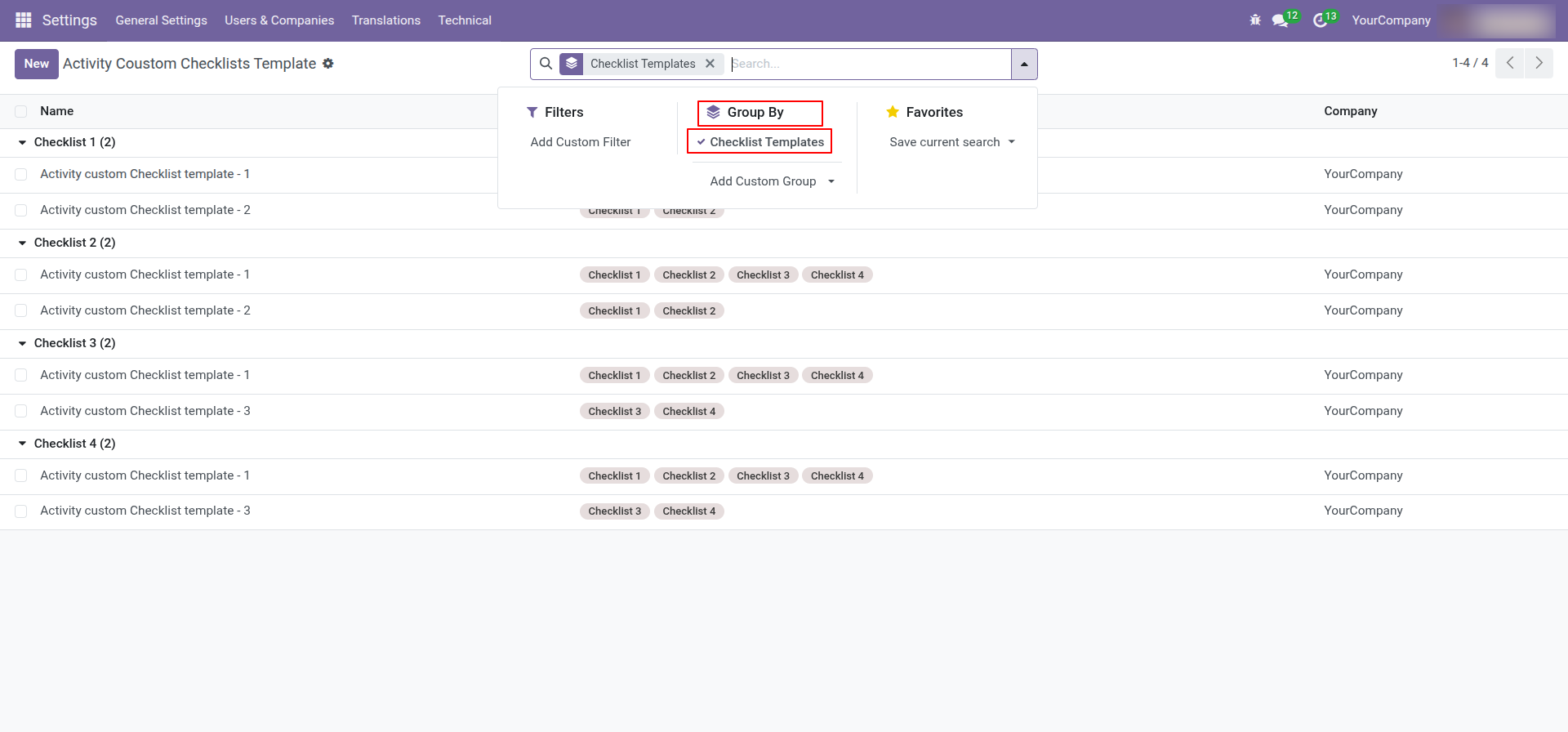Remove the Checklist Templates facet with X
The height and width of the screenshot is (732, 1568).
click(x=710, y=63)
